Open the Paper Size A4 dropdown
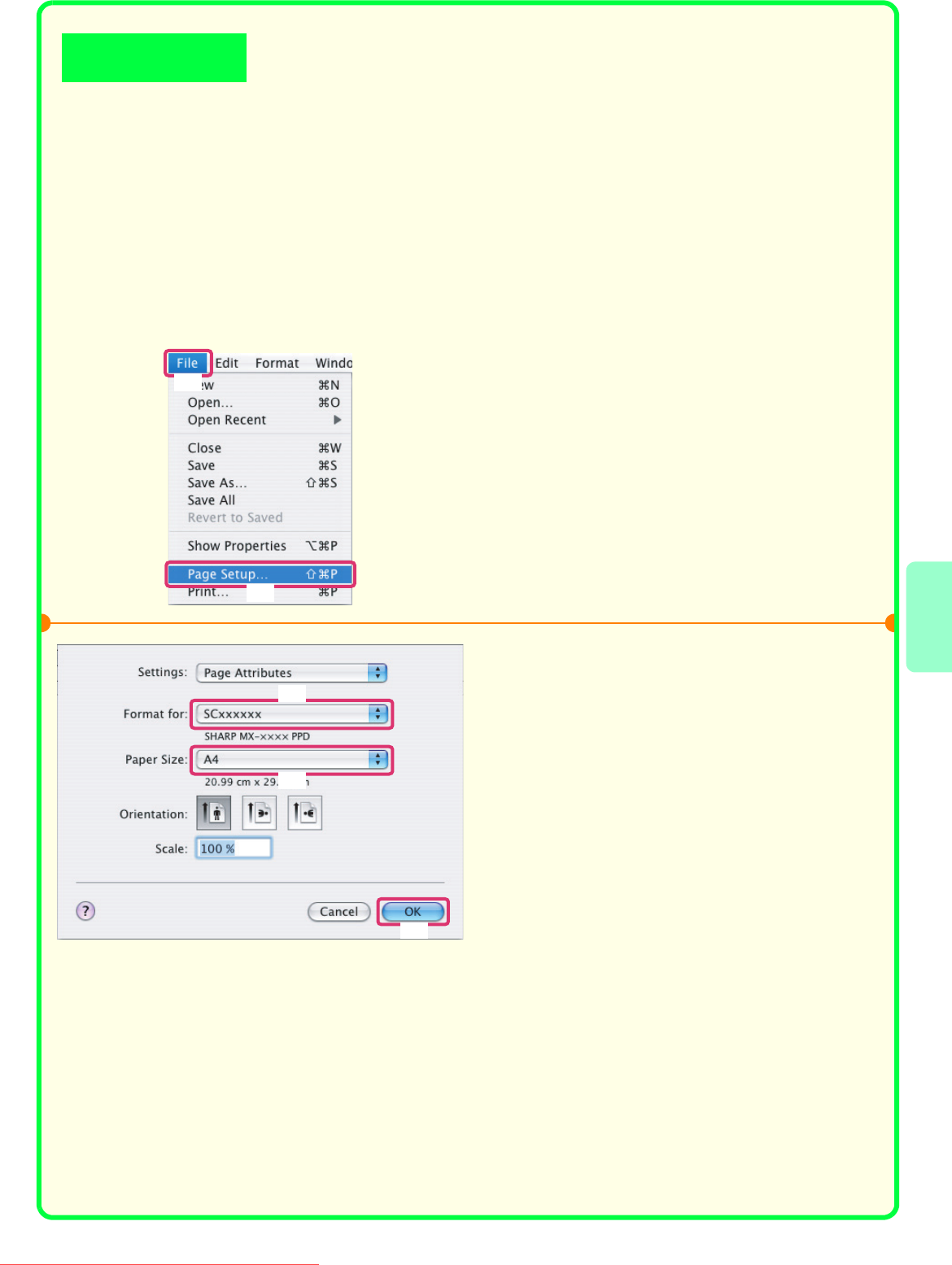This screenshot has width=952, height=1265. 291,760
